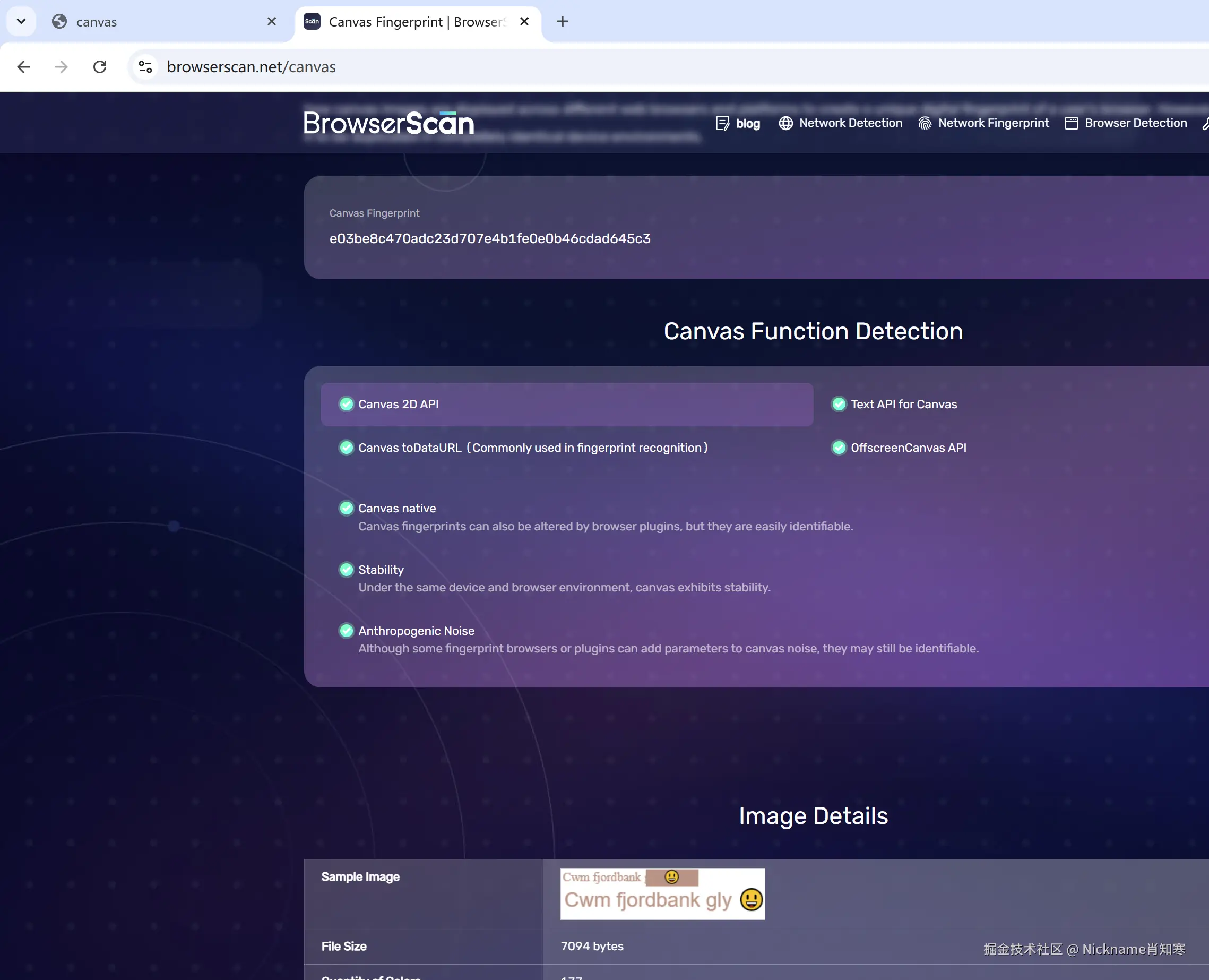Click the Text API for Canvas check mark

pyautogui.click(x=839, y=404)
